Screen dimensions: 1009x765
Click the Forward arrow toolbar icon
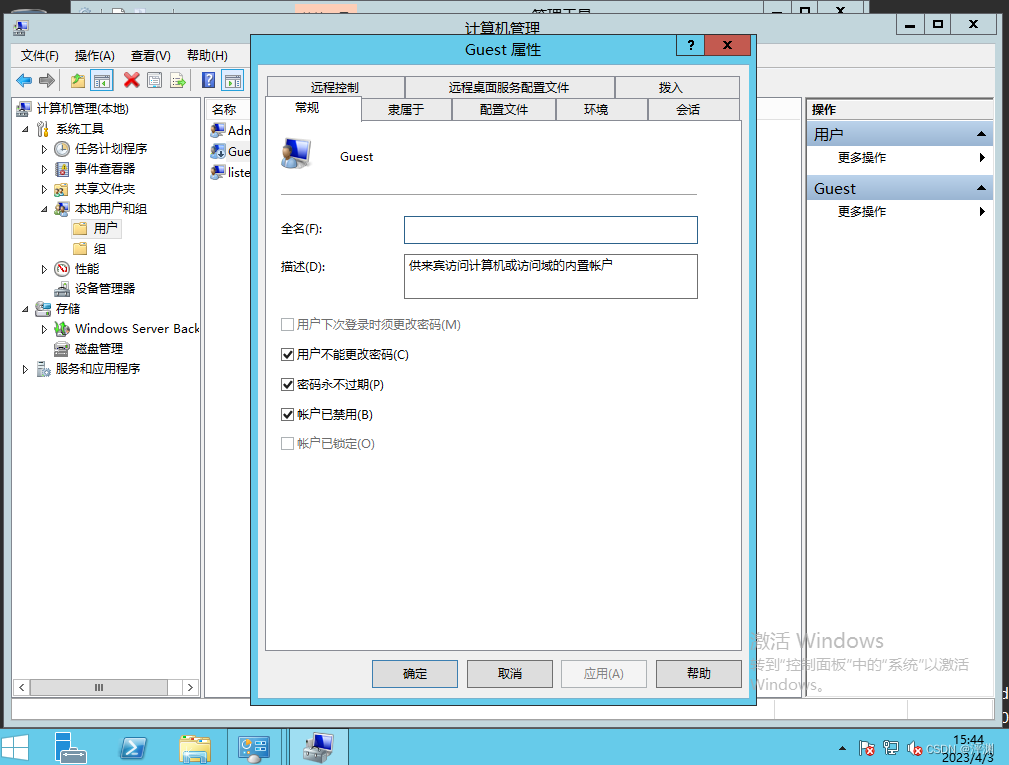[x=46, y=80]
